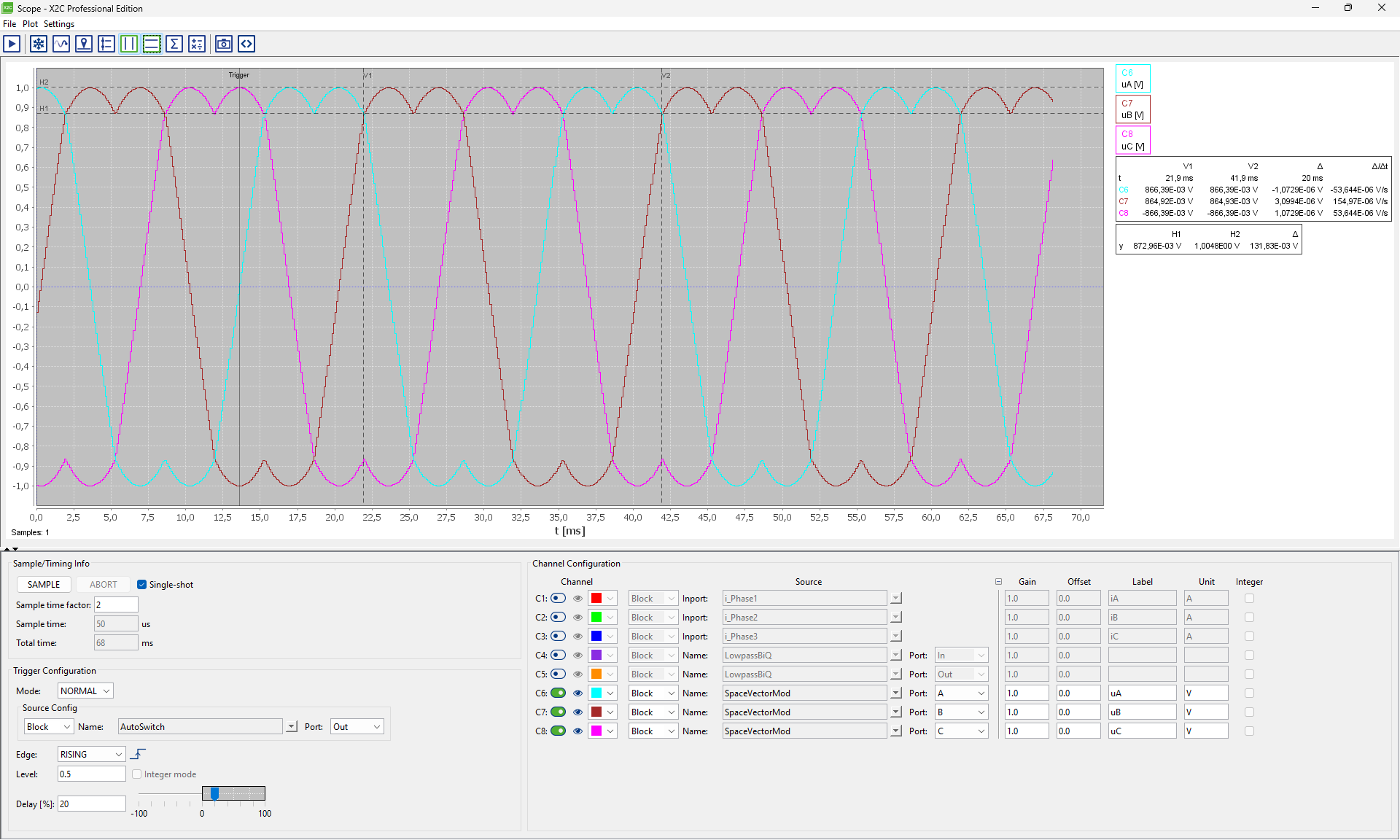This screenshot has height=840, width=1400.
Task: Click the snowflake freeze icon
Action: [x=39, y=44]
